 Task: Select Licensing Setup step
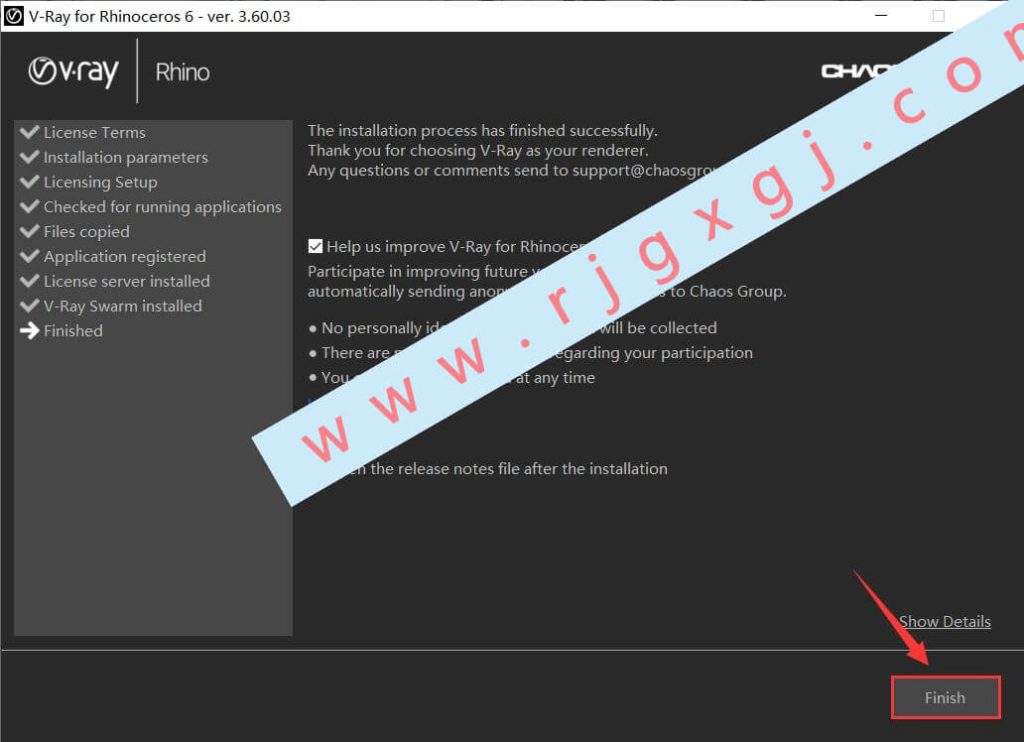(x=101, y=182)
